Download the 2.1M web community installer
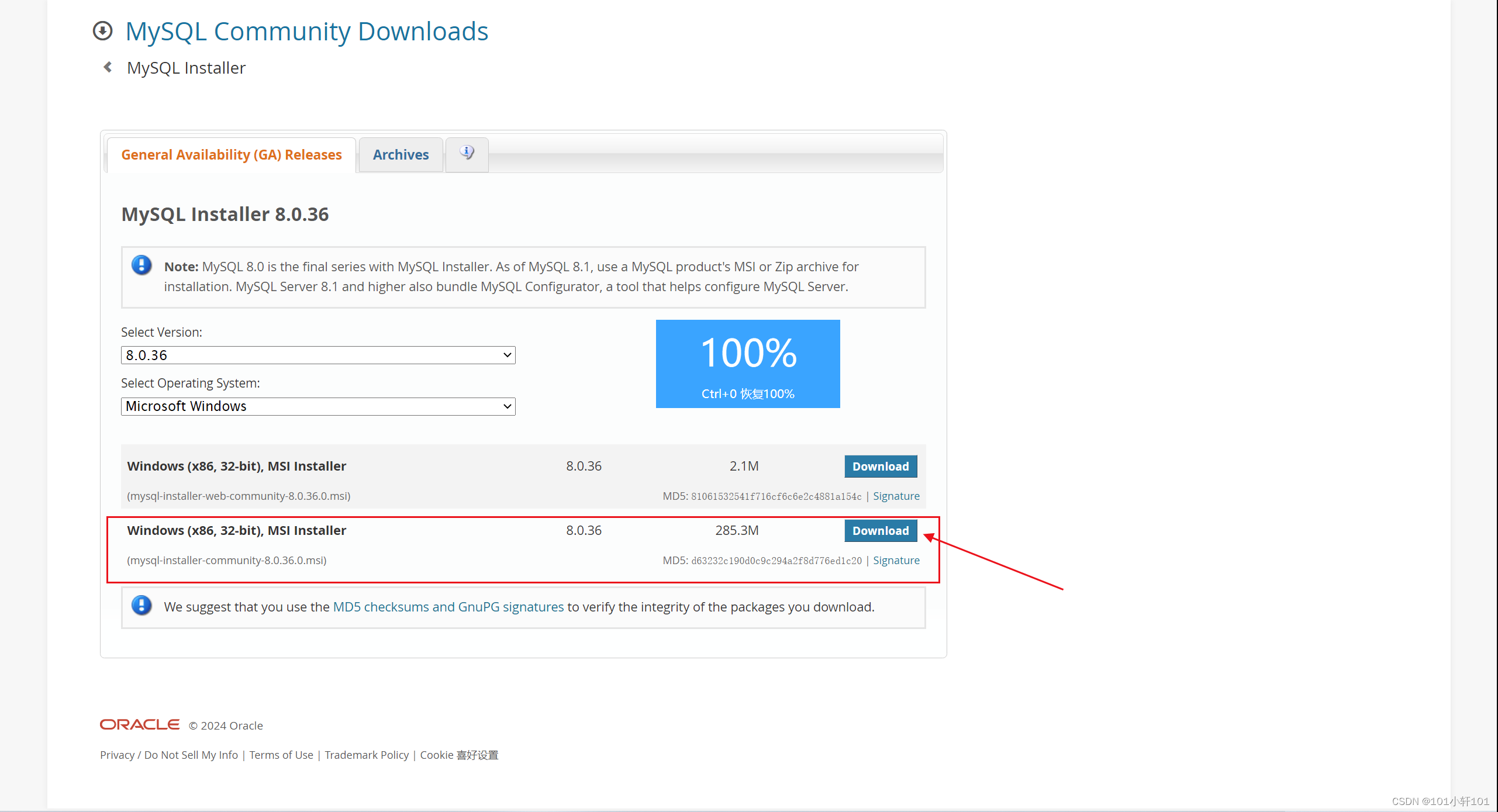Image resolution: width=1498 pixels, height=812 pixels. tap(880, 467)
